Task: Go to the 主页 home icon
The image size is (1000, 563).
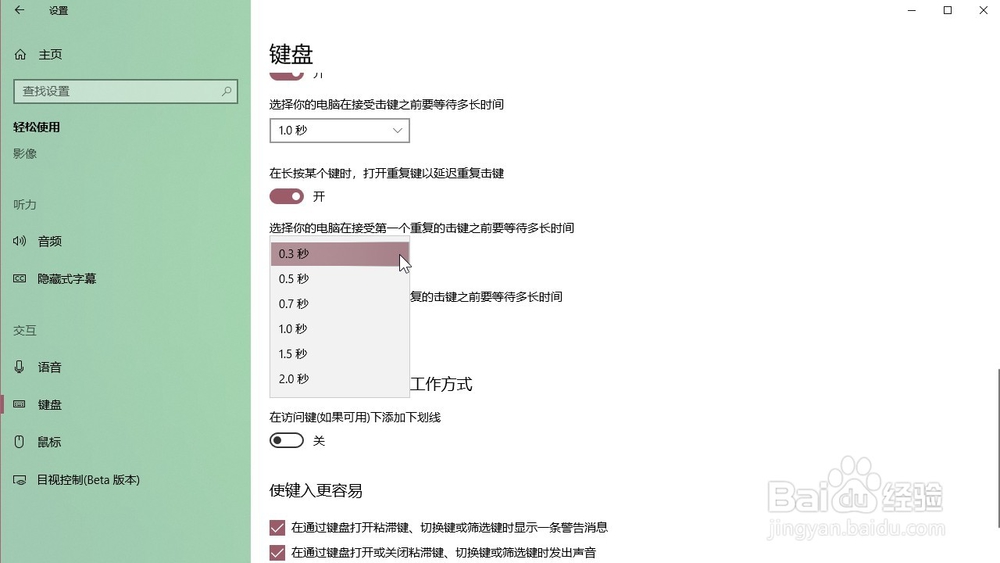Action: [x=20, y=54]
